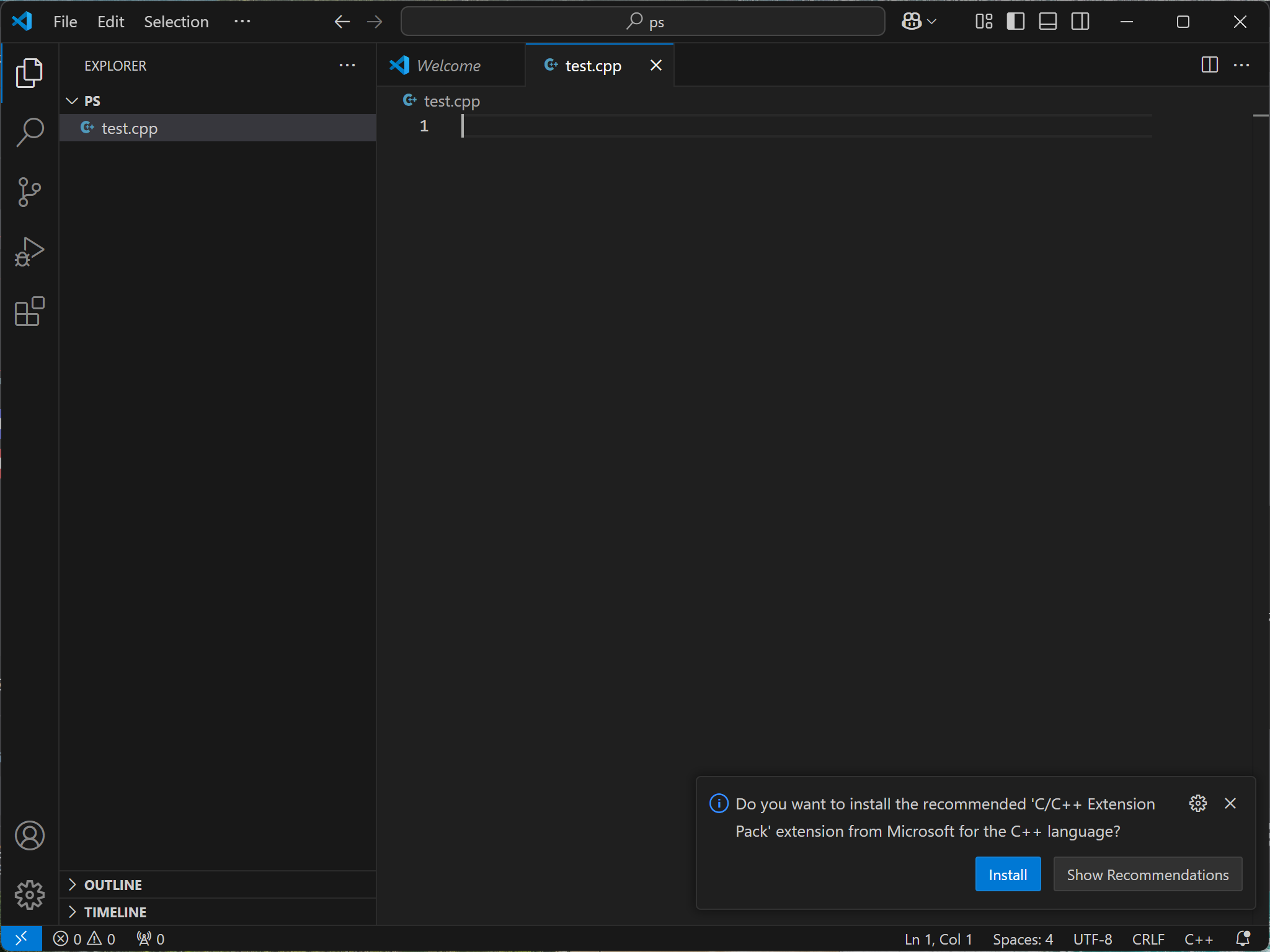The height and width of the screenshot is (952, 1270).
Task: Change line ending via CRLF
Action: point(1148,939)
